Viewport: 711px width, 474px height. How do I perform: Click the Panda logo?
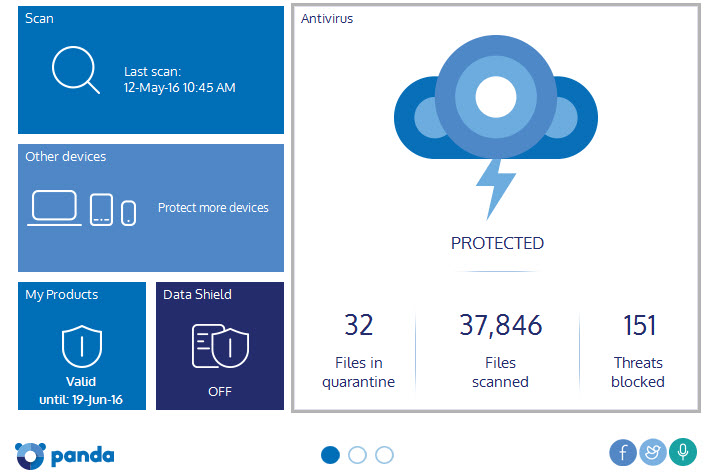[64, 455]
